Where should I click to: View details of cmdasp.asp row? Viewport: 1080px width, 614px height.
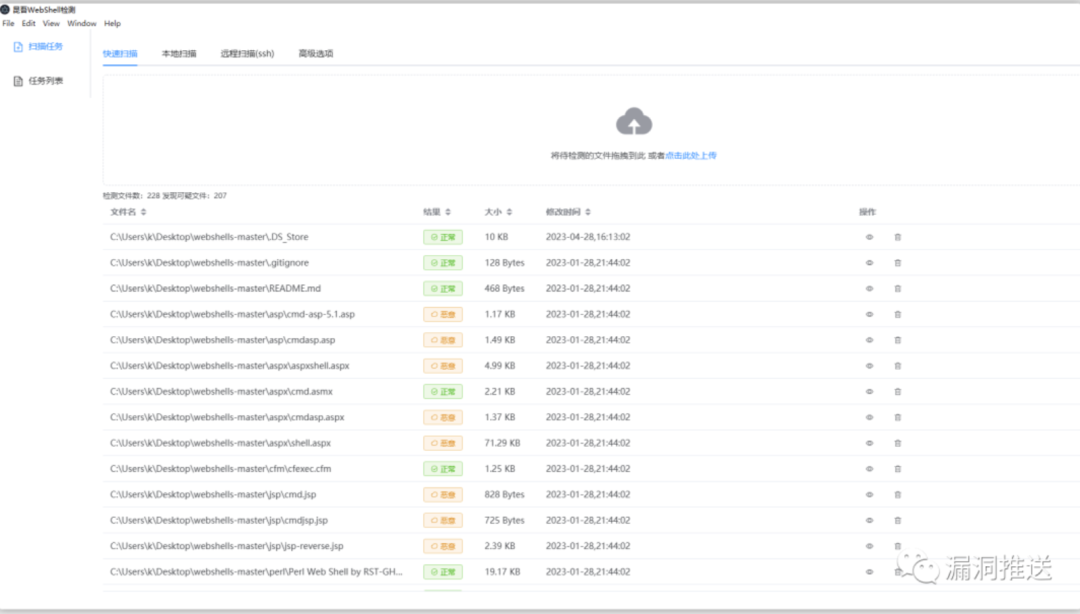pos(869,340)
